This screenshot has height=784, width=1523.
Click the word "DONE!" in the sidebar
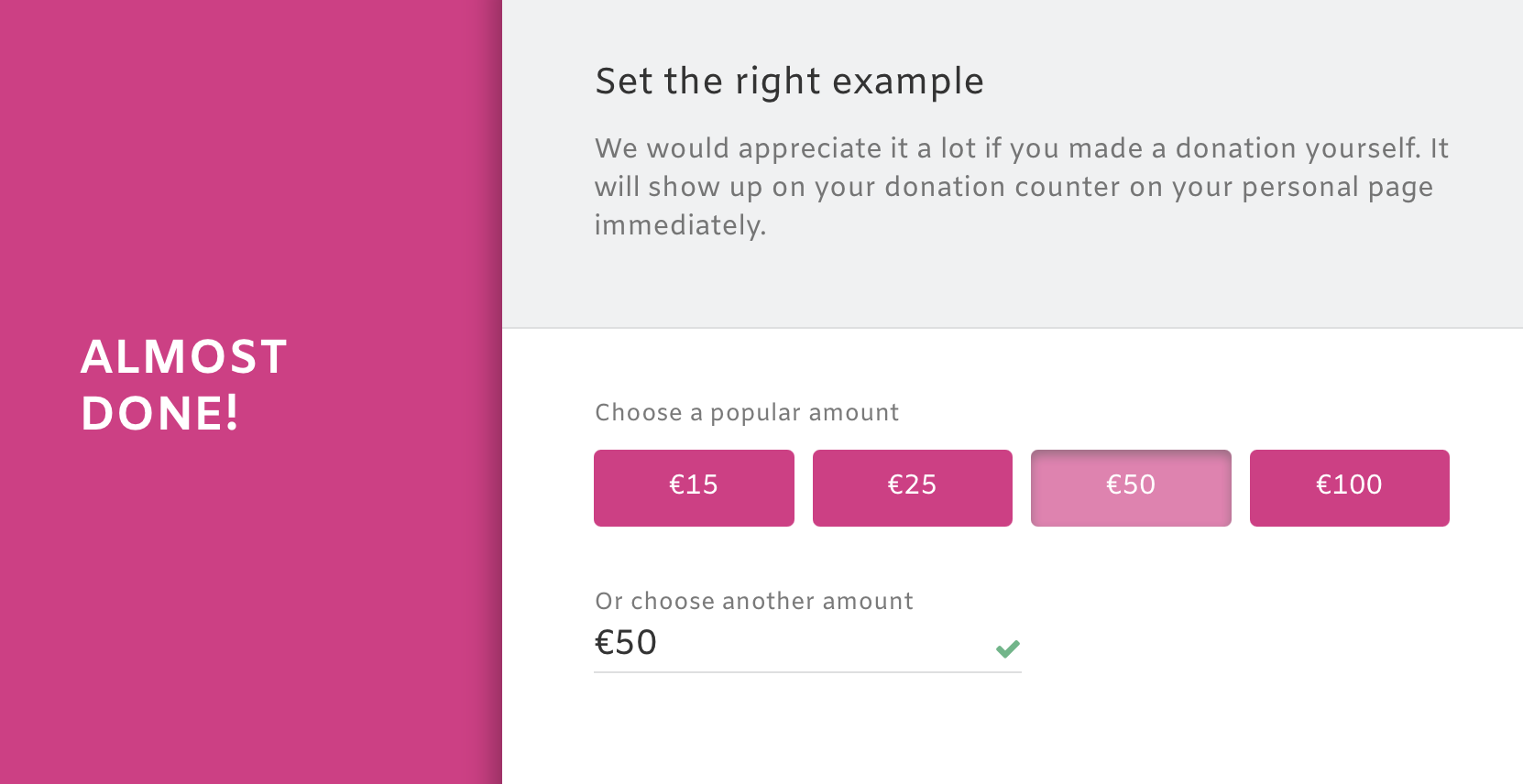(x=160, y=413)
